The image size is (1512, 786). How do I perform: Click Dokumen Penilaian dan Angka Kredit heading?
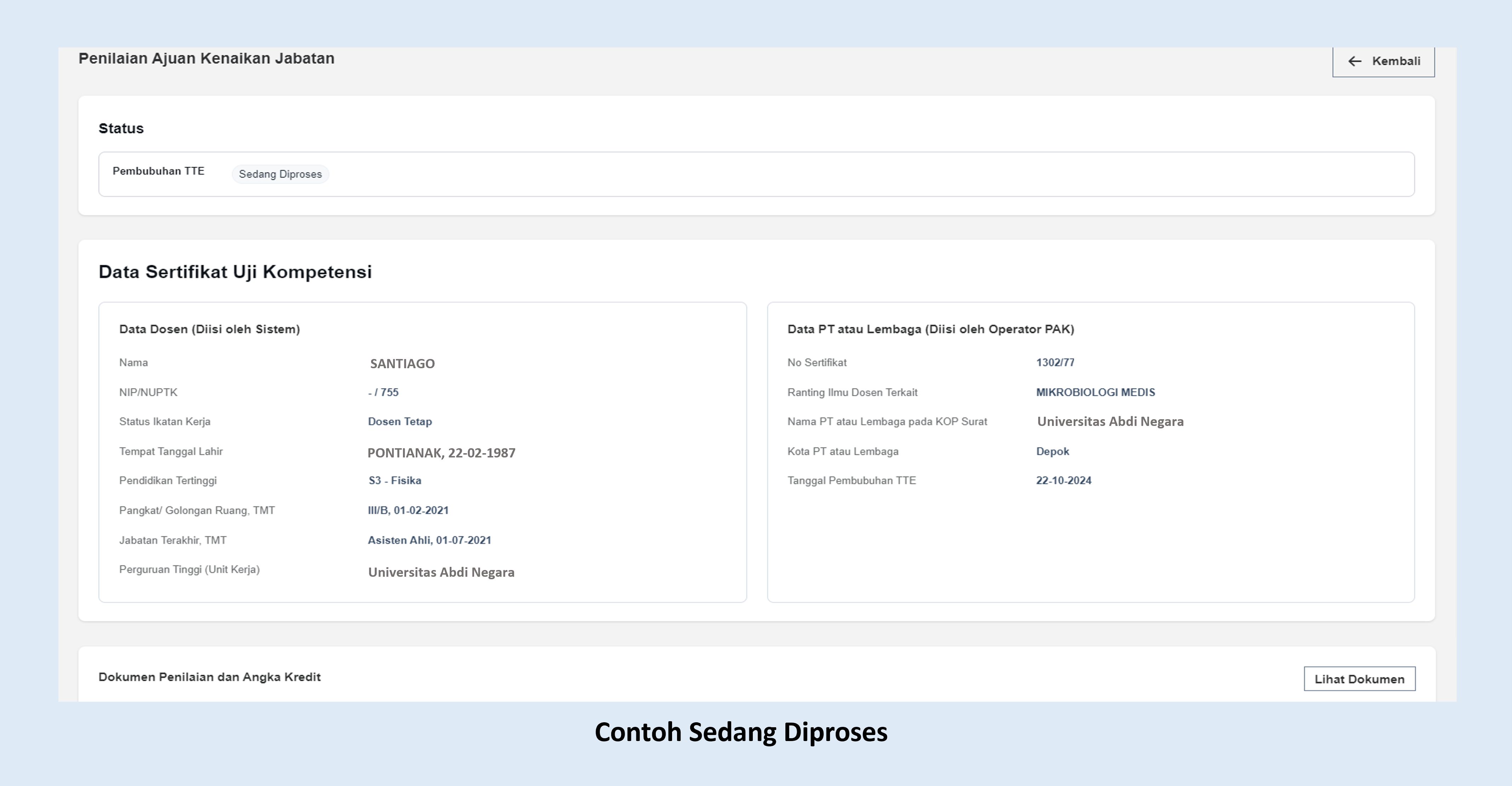210,677
